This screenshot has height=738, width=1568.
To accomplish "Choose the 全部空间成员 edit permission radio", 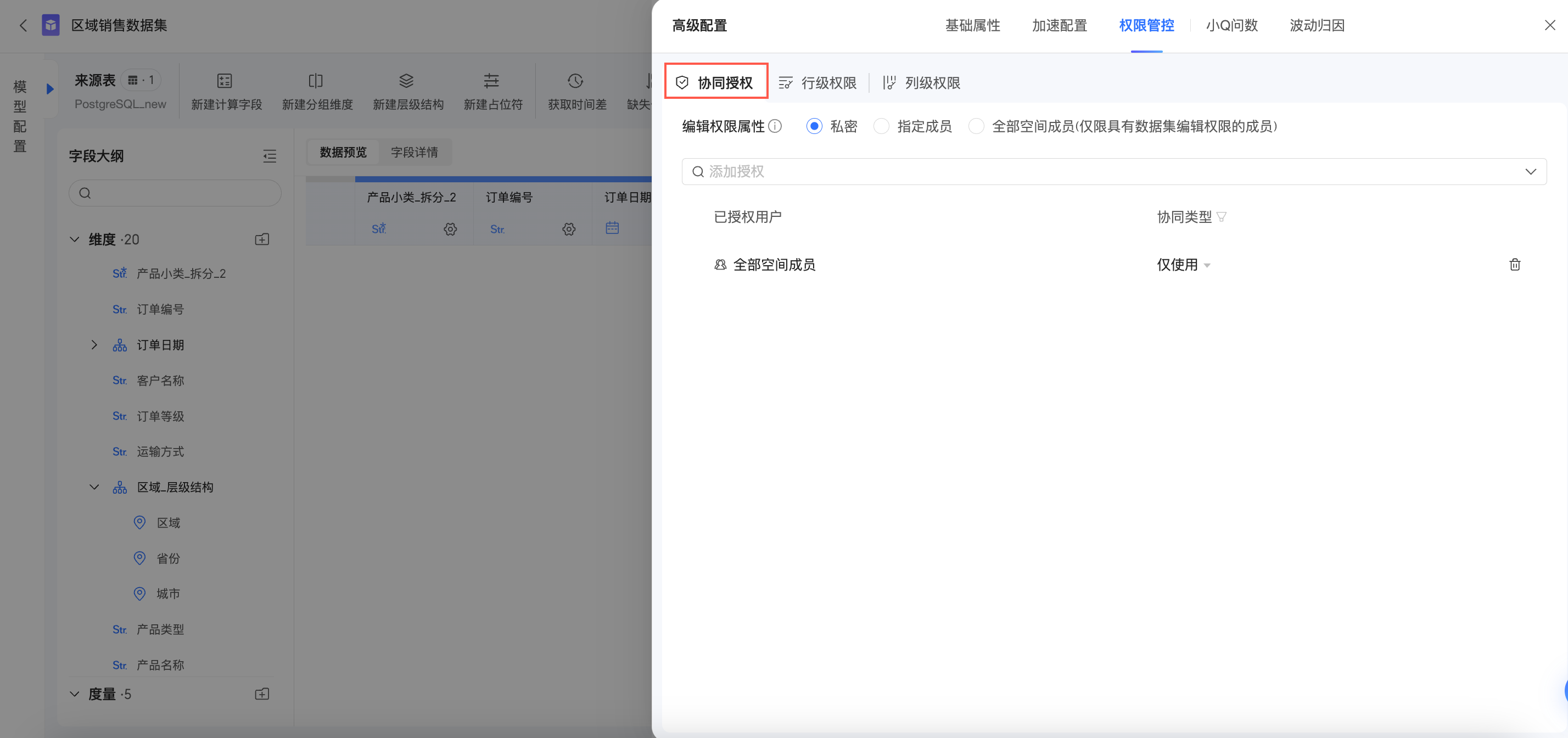I will click(x=976, y=126).
